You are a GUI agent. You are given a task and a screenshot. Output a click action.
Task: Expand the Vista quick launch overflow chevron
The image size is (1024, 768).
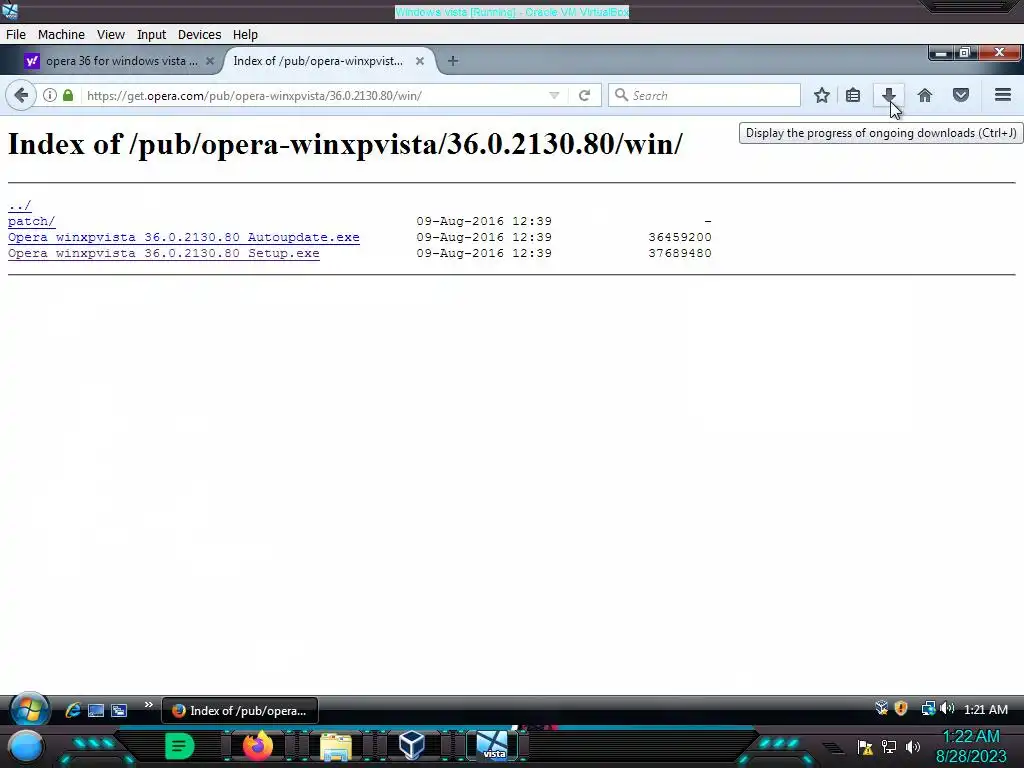point(148,705)
